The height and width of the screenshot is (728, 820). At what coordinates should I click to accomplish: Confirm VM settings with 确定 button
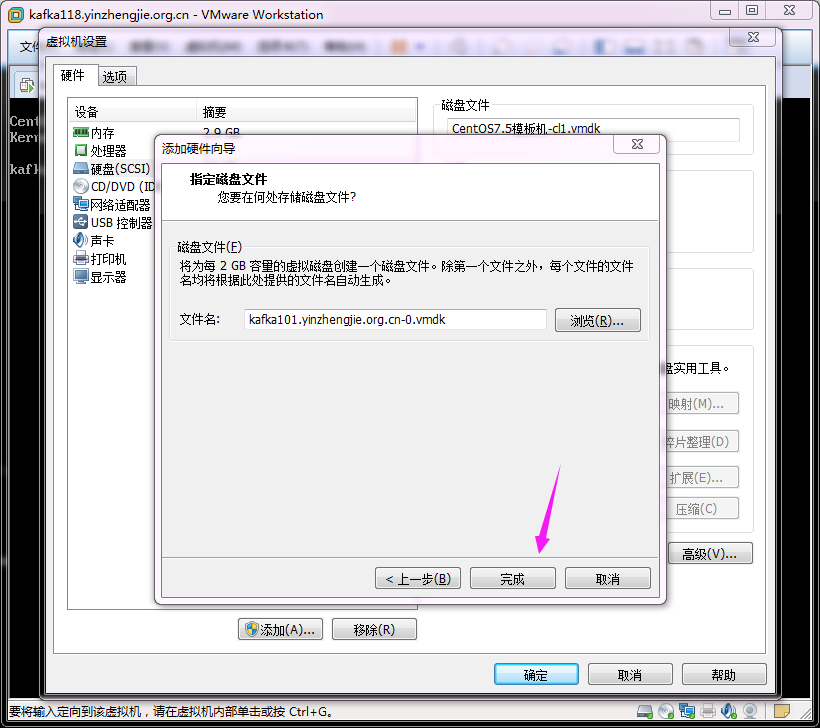pos(536,675)
